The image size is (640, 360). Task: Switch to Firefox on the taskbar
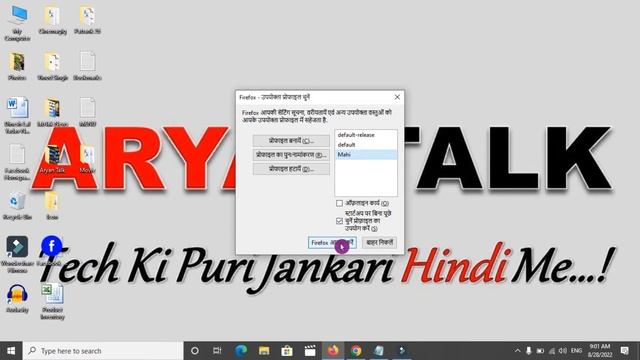(333, 351)
